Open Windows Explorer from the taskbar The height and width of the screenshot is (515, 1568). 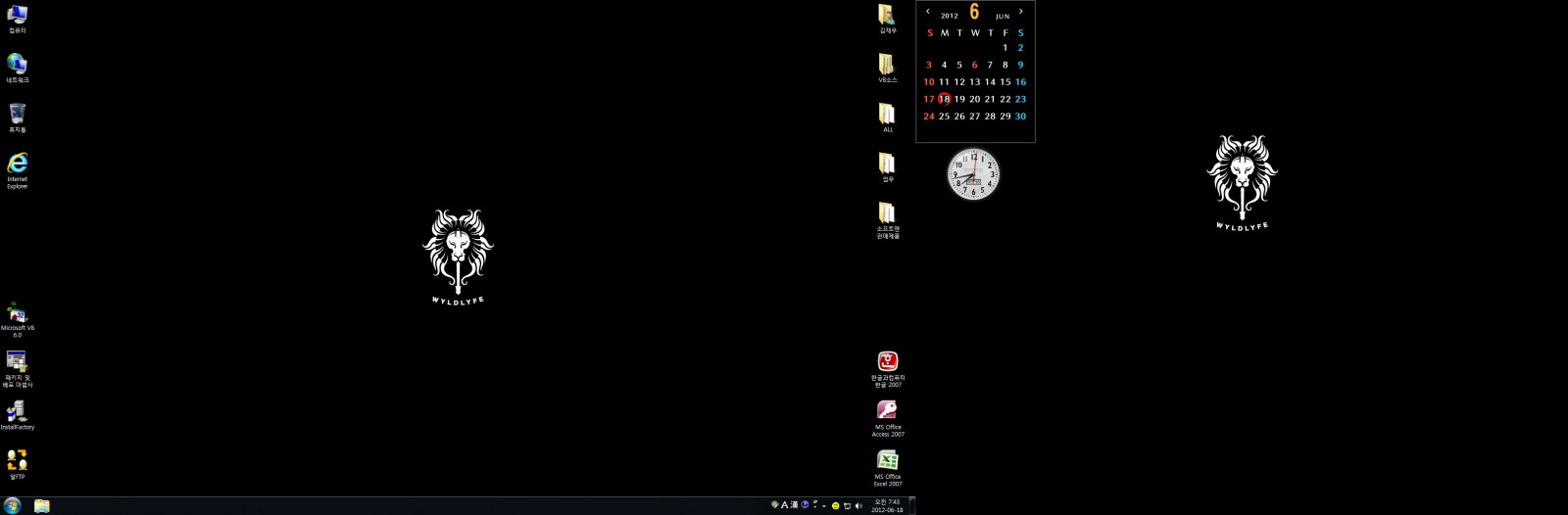click(x=41, y=505)
